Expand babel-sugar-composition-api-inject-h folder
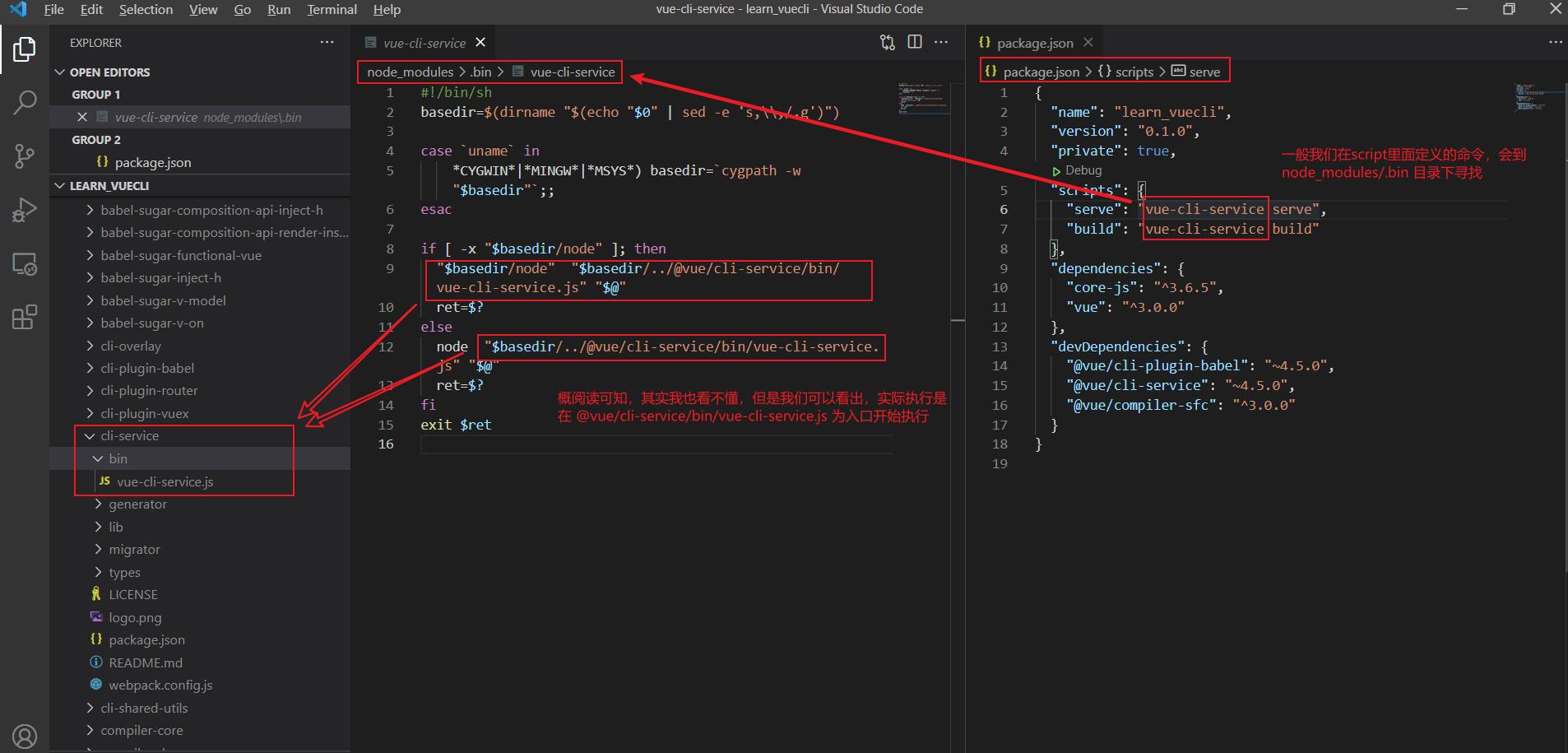 click(x=211, y=211)
